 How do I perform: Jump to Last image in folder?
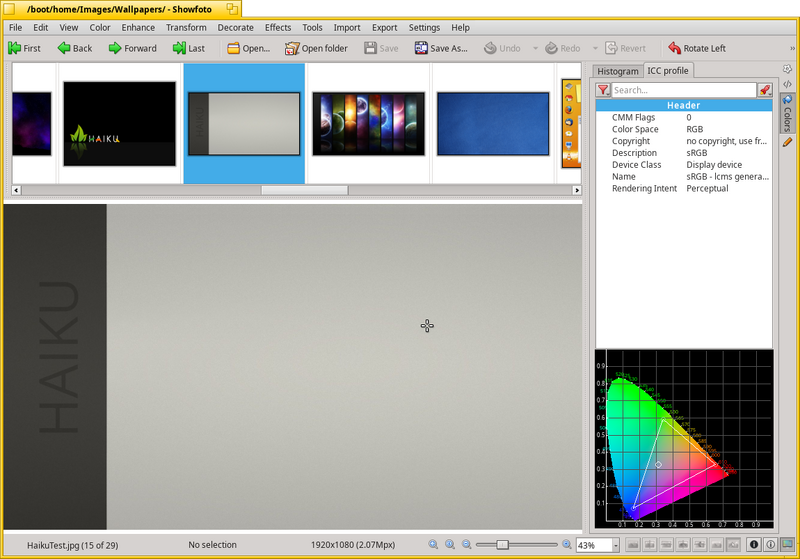pos(188,48)
